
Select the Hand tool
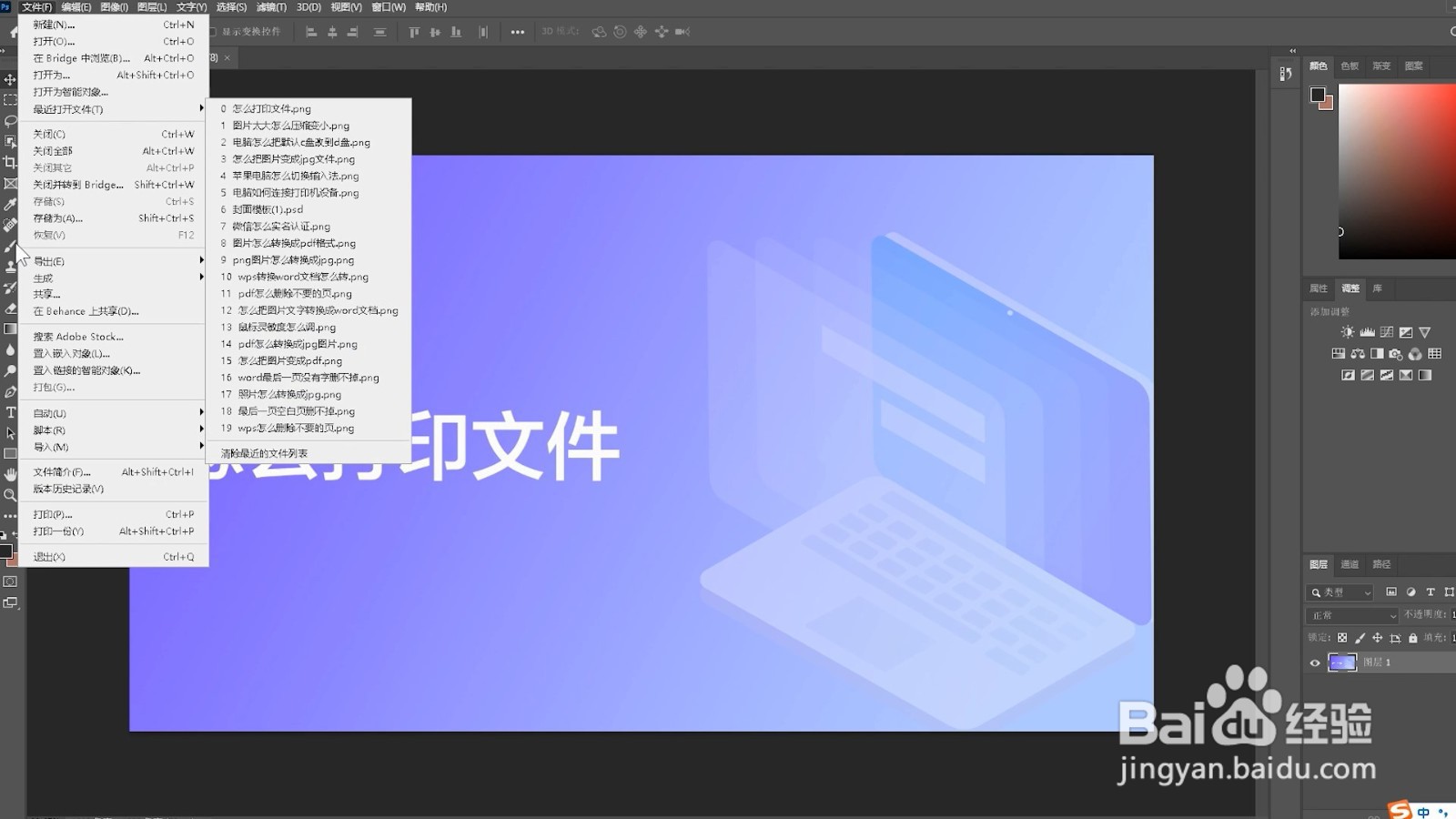[x=10, y=474]
